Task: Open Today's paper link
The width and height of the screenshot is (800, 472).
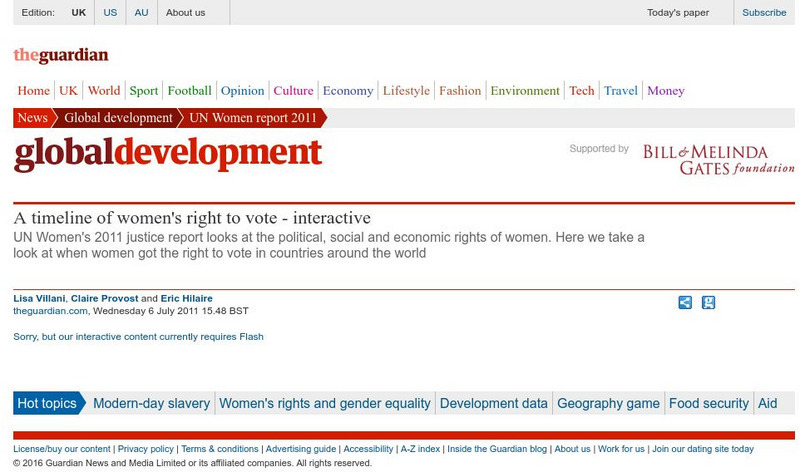Action: click(678, 12)
